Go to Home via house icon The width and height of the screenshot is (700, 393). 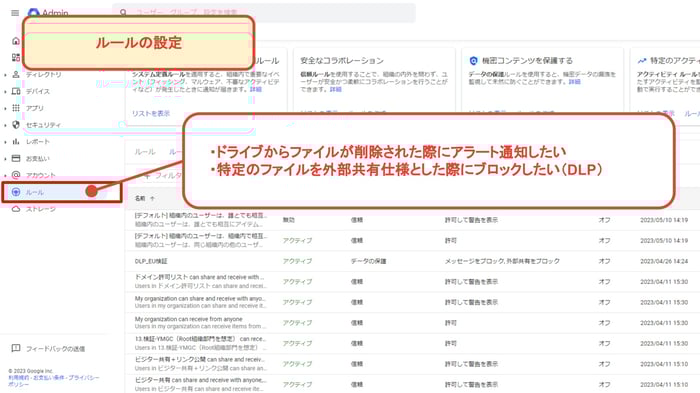16,41
